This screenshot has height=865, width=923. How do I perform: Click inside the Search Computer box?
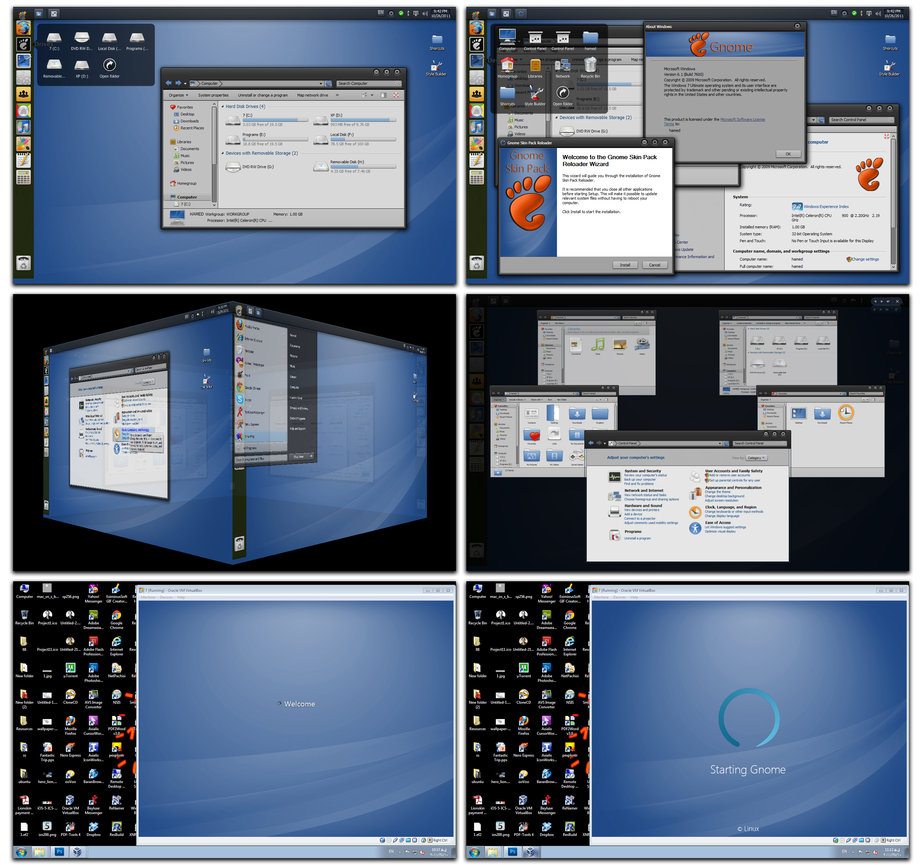(368, 83)
